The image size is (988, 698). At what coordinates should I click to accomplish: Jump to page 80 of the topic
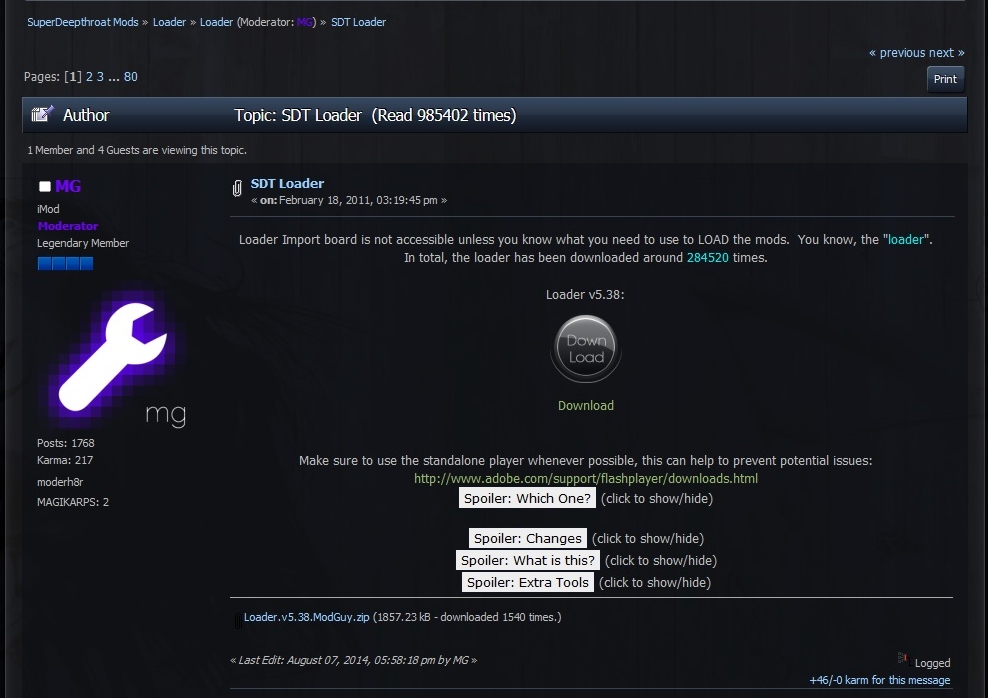click(x=131, y=77)
